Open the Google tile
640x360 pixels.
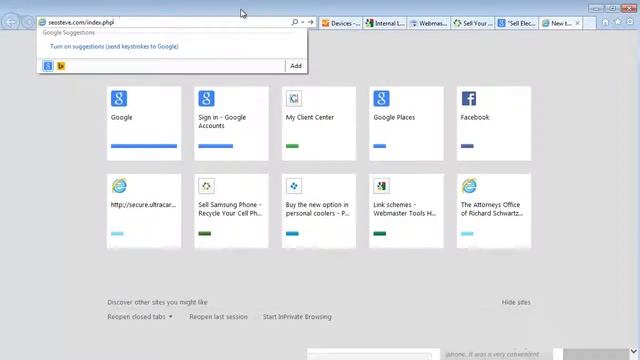144,123
